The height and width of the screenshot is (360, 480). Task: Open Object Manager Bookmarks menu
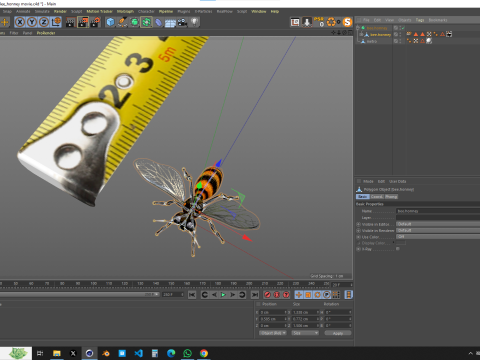pos(438,20)
